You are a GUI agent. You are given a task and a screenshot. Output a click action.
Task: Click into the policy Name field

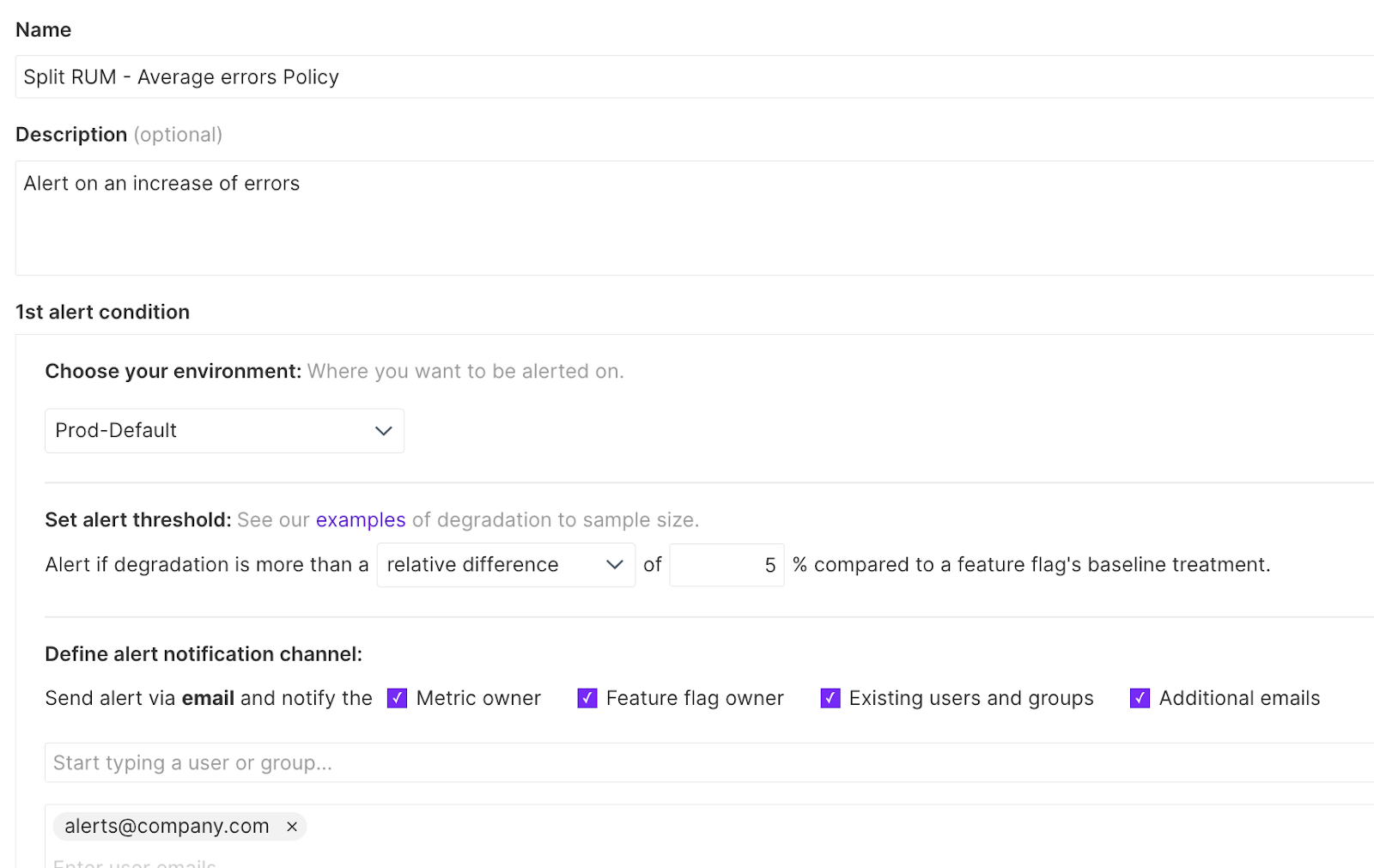687,77
